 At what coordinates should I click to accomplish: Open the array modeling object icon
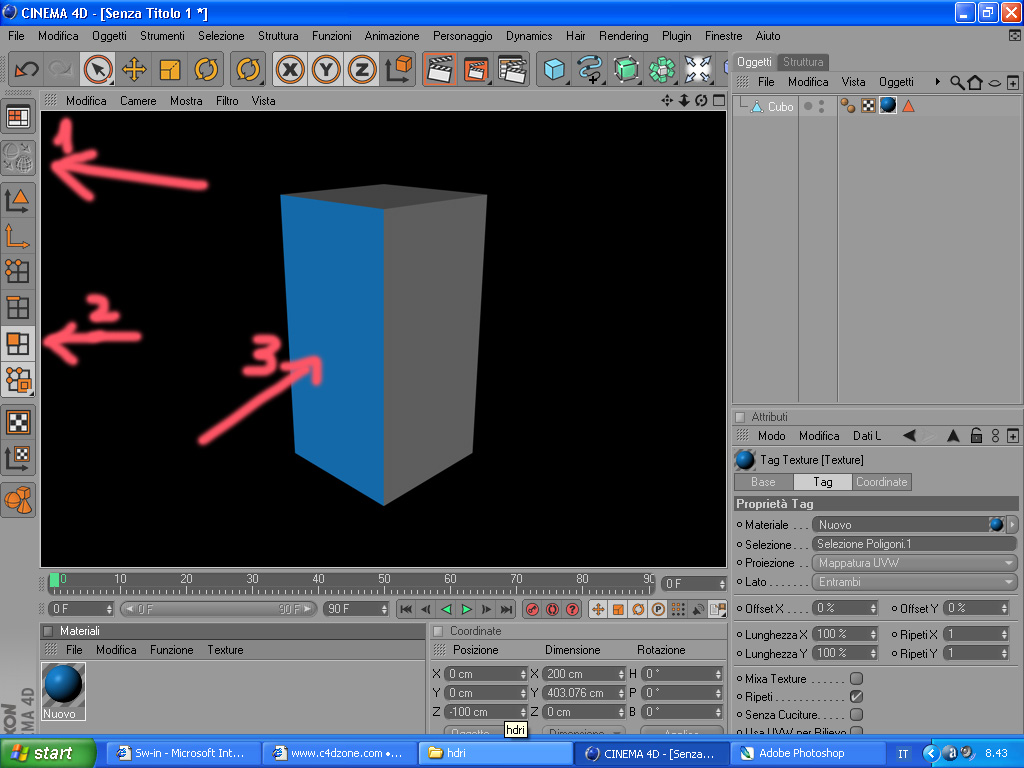662,69
